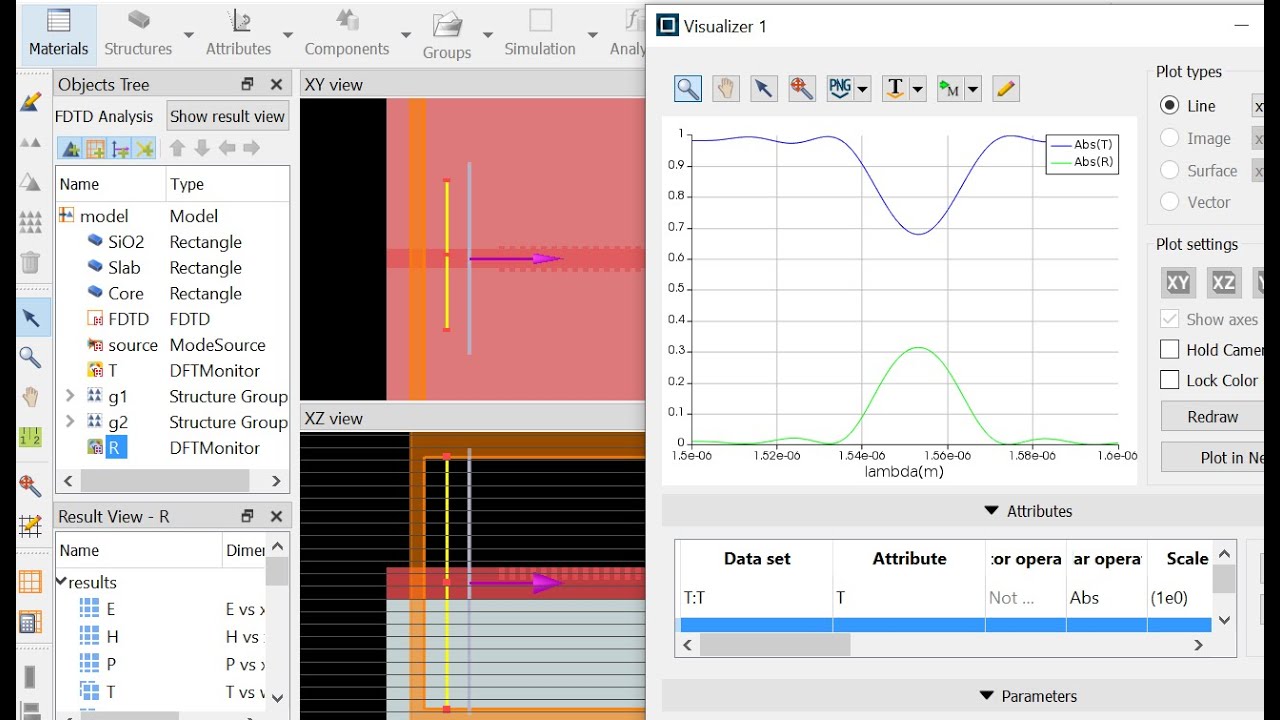Enable the Hold Camera checkbox
The width and height of the screenshot is (1280, 720).
(1169, 349)
